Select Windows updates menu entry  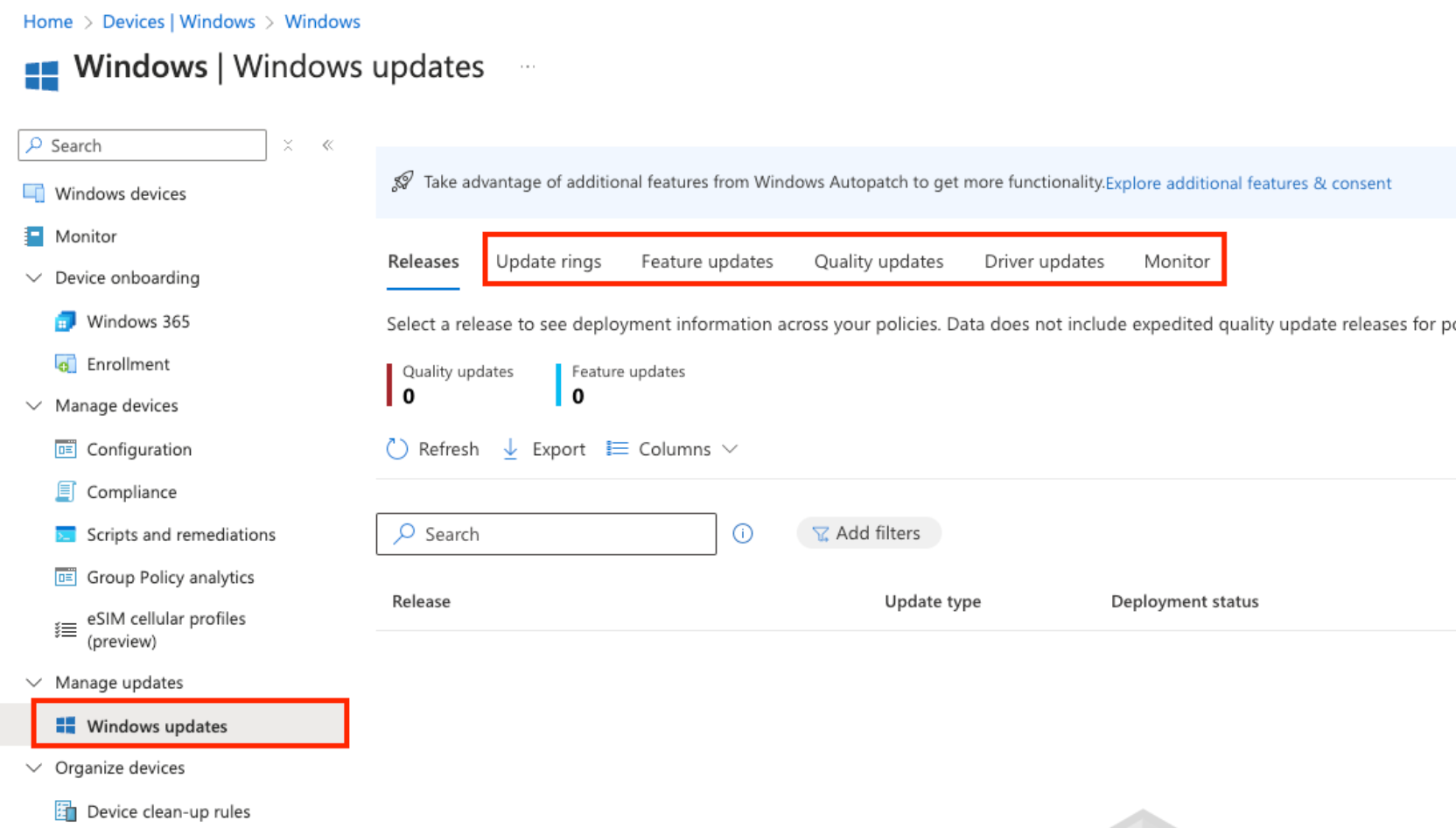(x=157, y=726)
